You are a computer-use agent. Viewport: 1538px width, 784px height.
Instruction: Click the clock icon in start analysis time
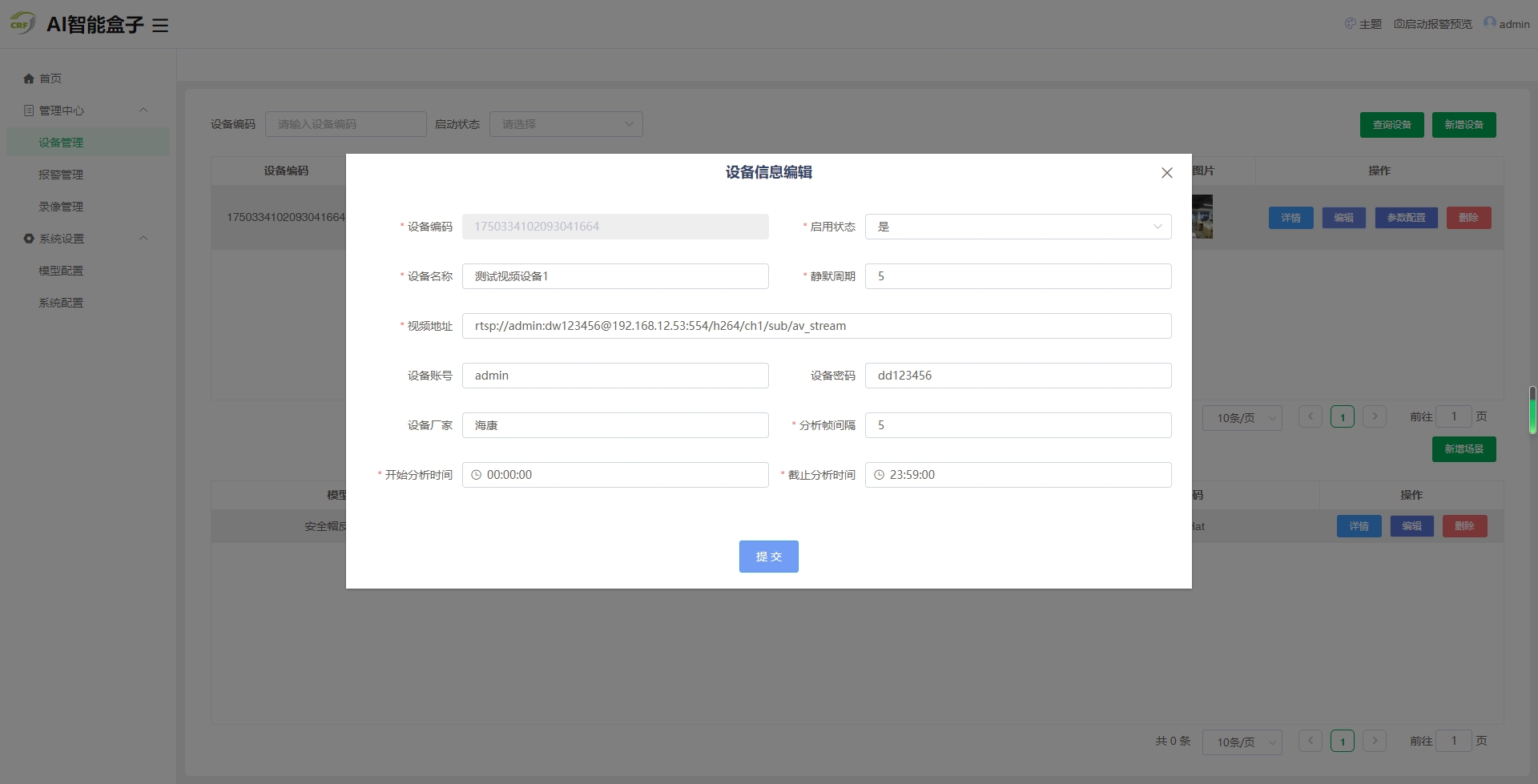(476, 475)
